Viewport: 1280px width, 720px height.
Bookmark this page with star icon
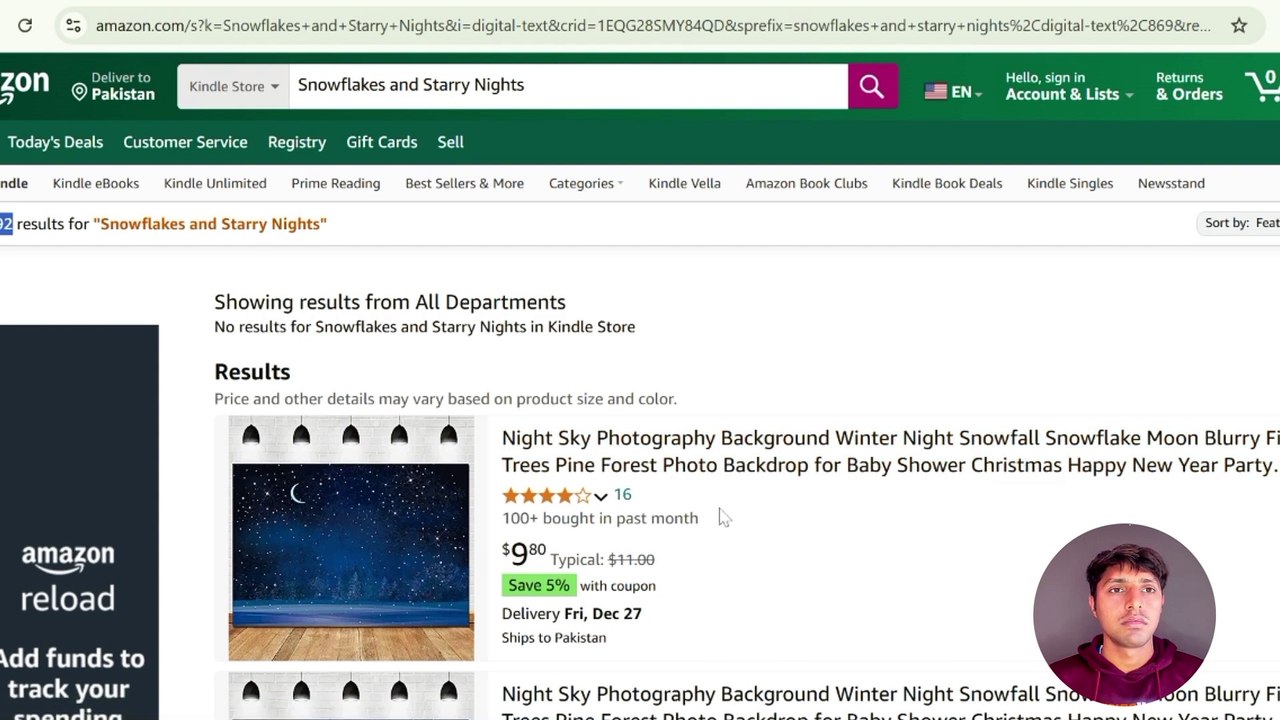(x=1239, y=25)
